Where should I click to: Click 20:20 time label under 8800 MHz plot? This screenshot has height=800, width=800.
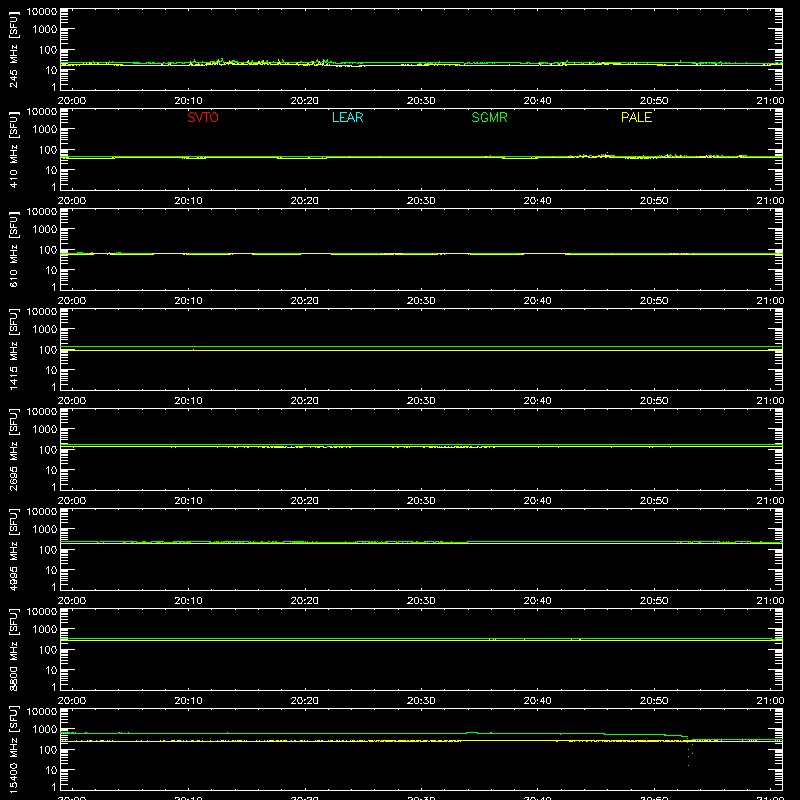pyautogui.click(x=305, y=701)
